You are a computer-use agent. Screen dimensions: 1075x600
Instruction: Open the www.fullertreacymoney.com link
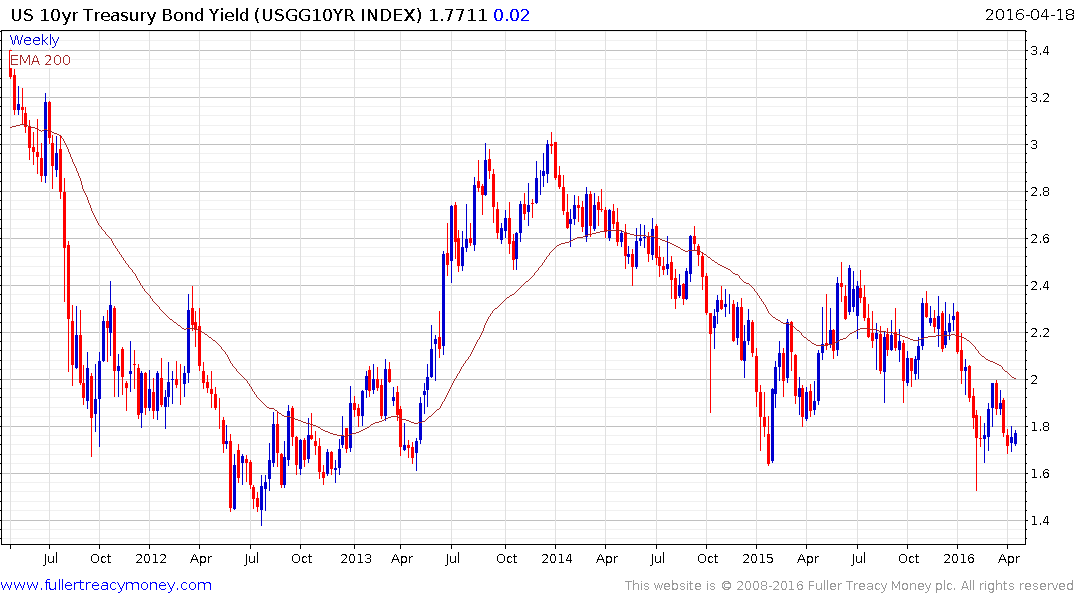pos(106,585)
